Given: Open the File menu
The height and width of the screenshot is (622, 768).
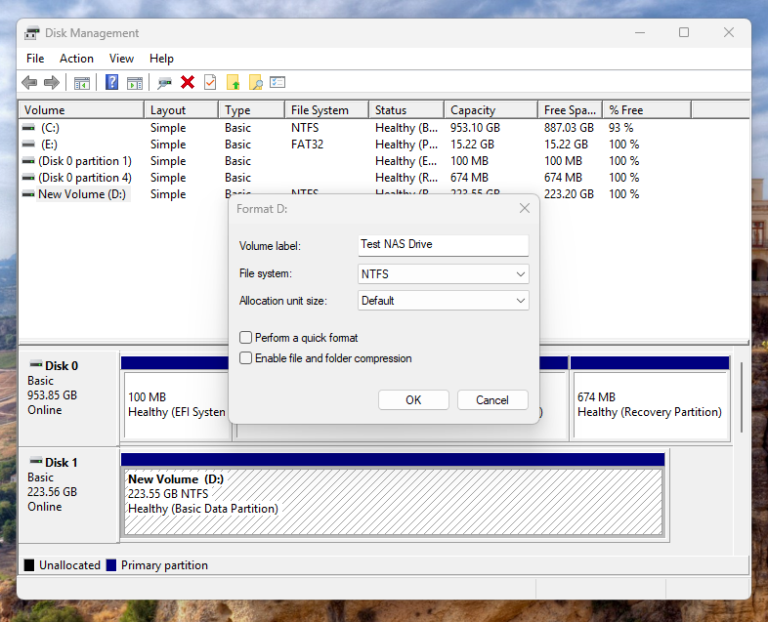Looking at the screenshot, I should 35,59.
